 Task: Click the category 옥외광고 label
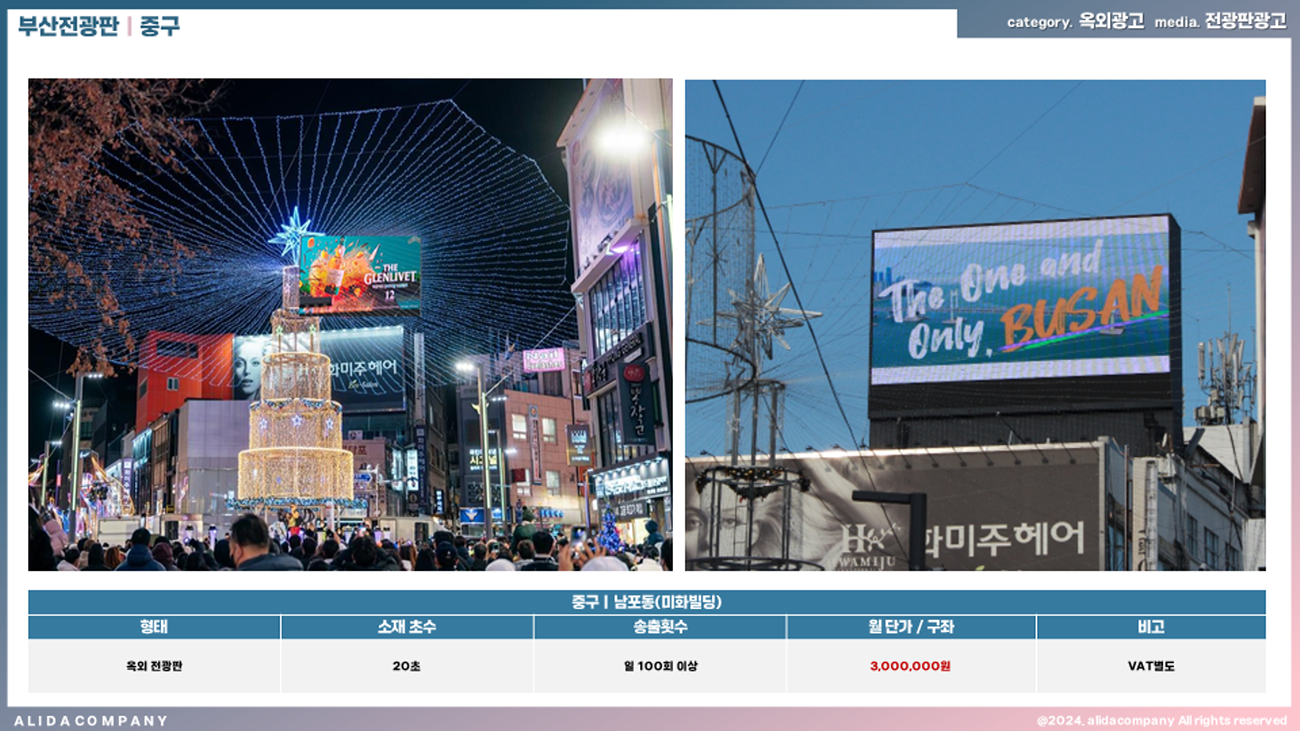tap(1075, 22)
